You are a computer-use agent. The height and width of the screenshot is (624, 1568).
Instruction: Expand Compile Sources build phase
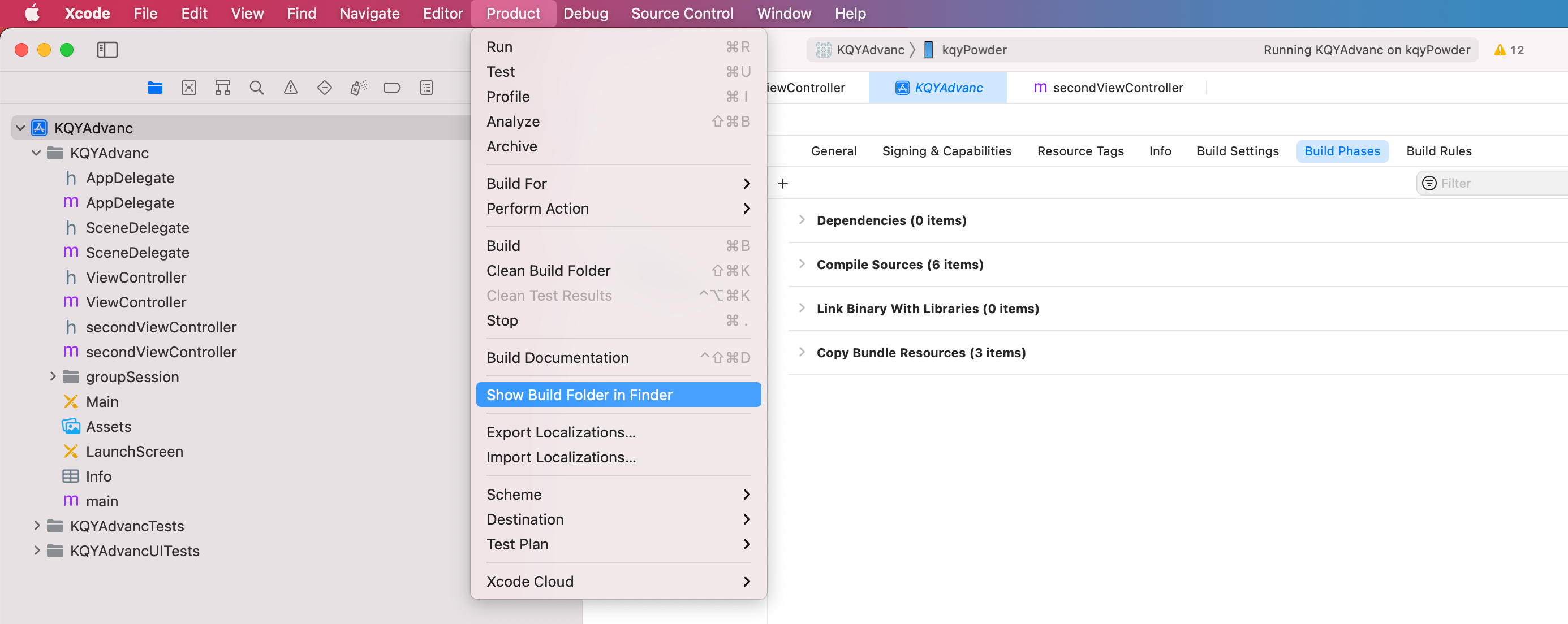click(802, 264)
